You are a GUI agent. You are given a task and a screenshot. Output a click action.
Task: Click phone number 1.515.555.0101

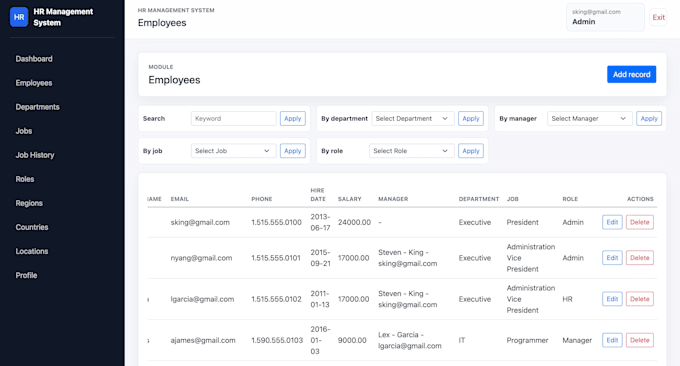pos(276,258)
